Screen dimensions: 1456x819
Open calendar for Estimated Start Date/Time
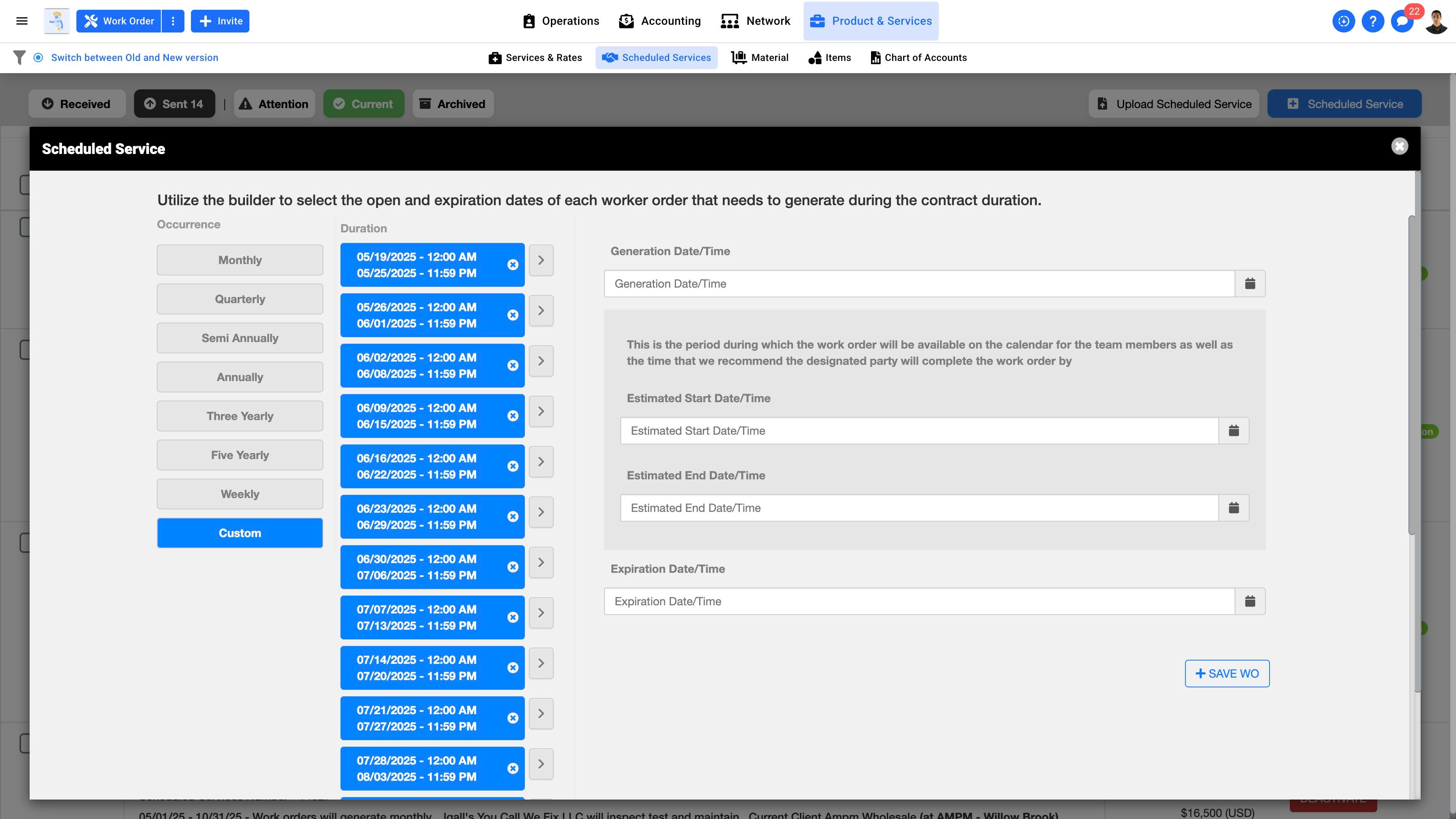tap(1233, 431)
